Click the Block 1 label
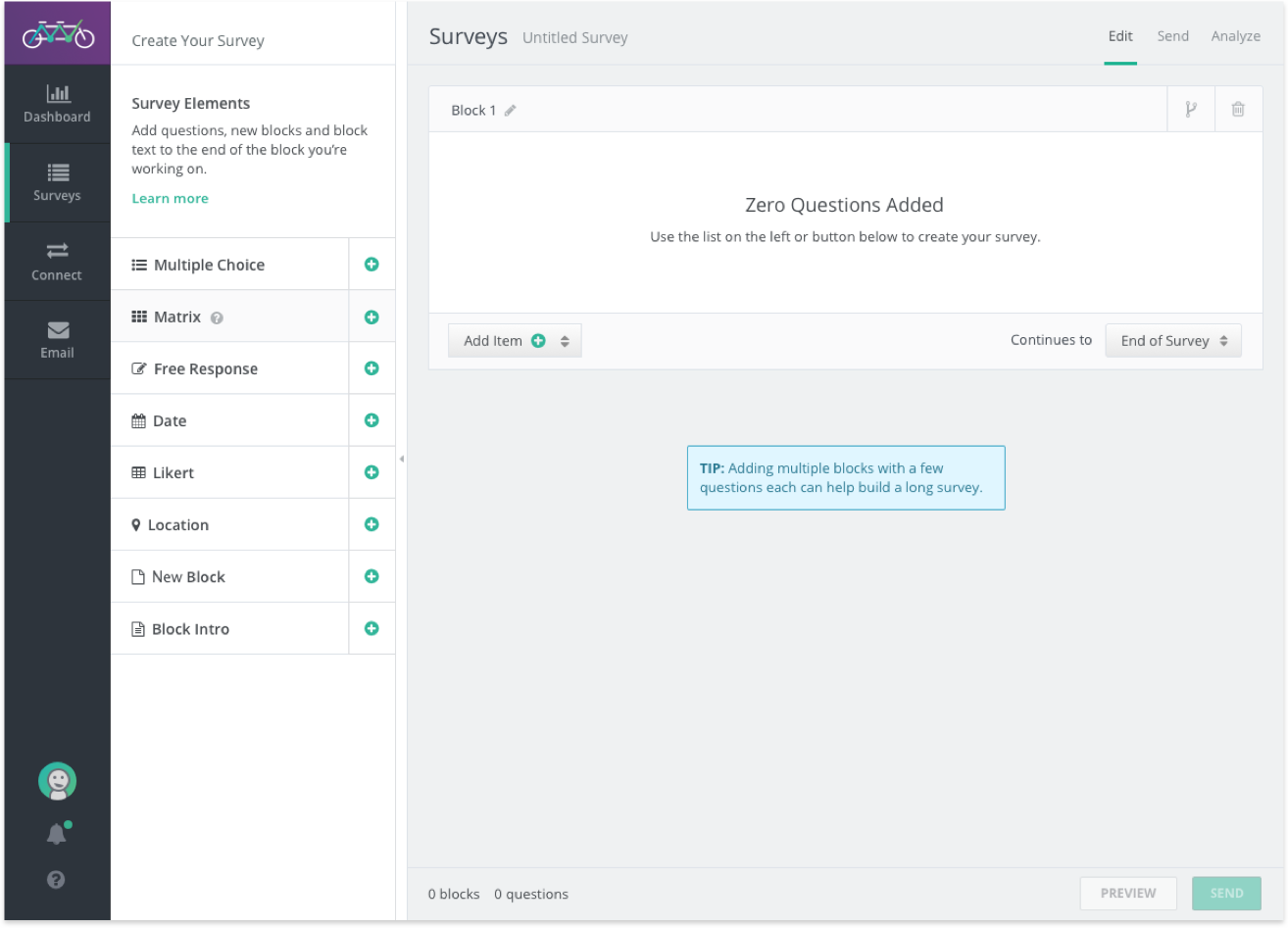Screen dimensions: 1288x928 click(473, 111)
